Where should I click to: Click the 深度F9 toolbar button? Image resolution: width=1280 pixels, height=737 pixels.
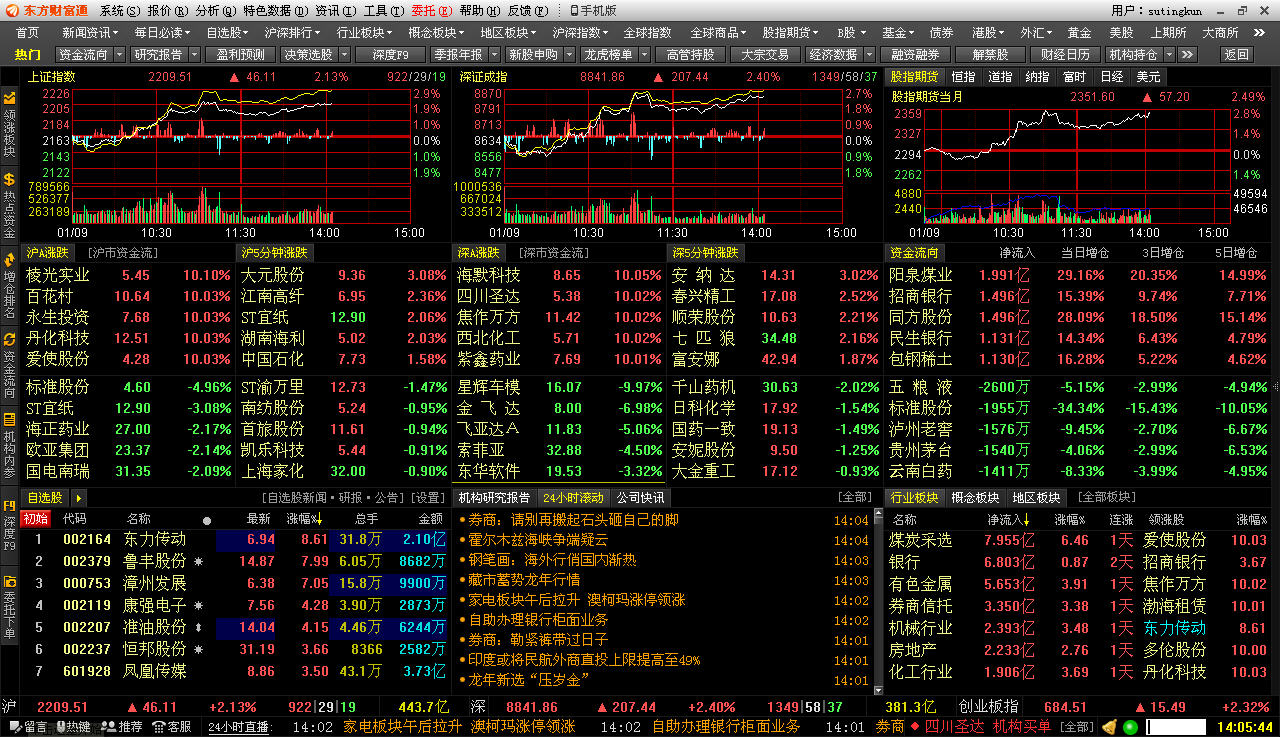click(390, 54)
